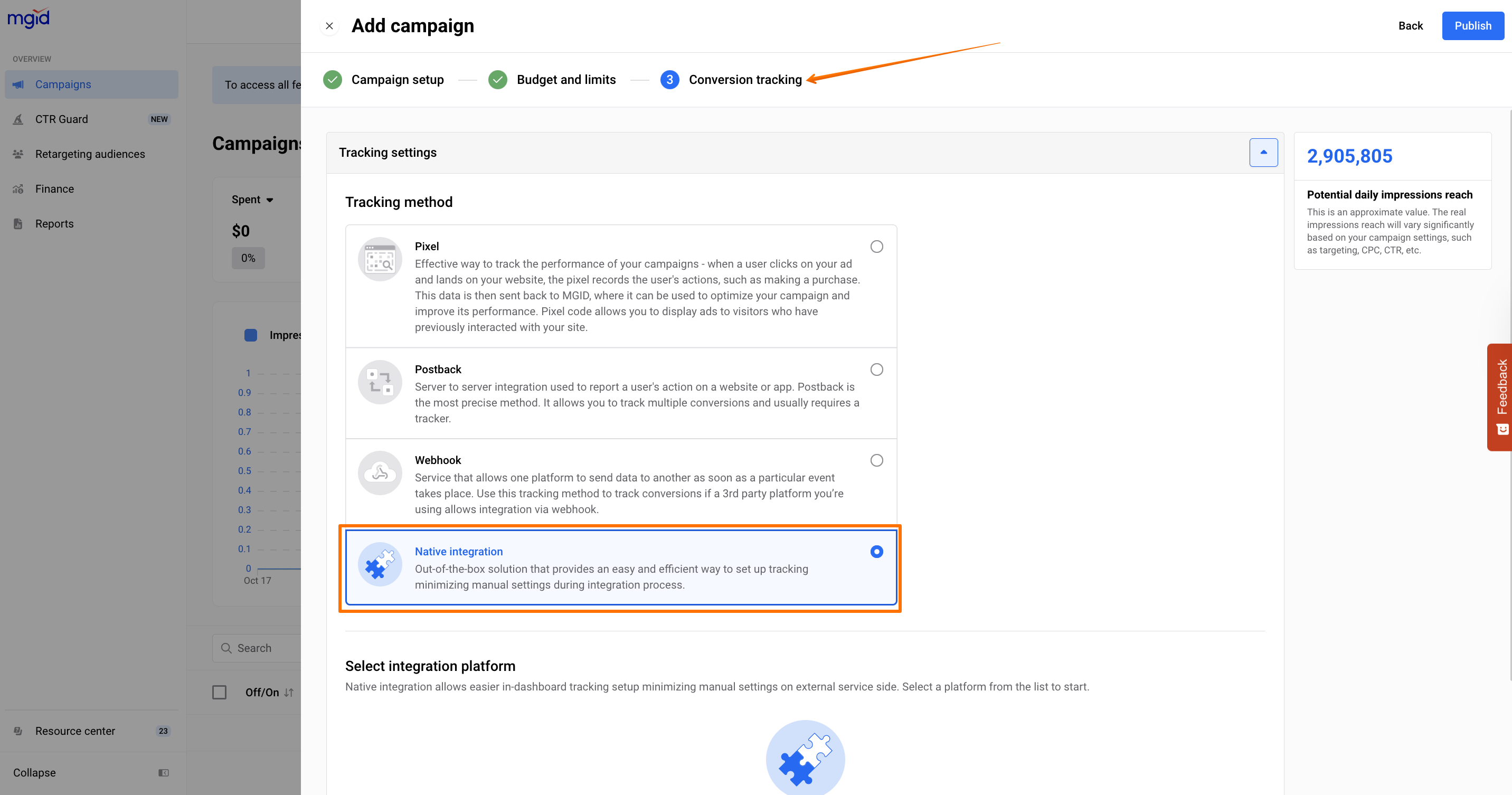Click the Publish button
This screenshot has height=795, width=1512.
click(1472, 26)
